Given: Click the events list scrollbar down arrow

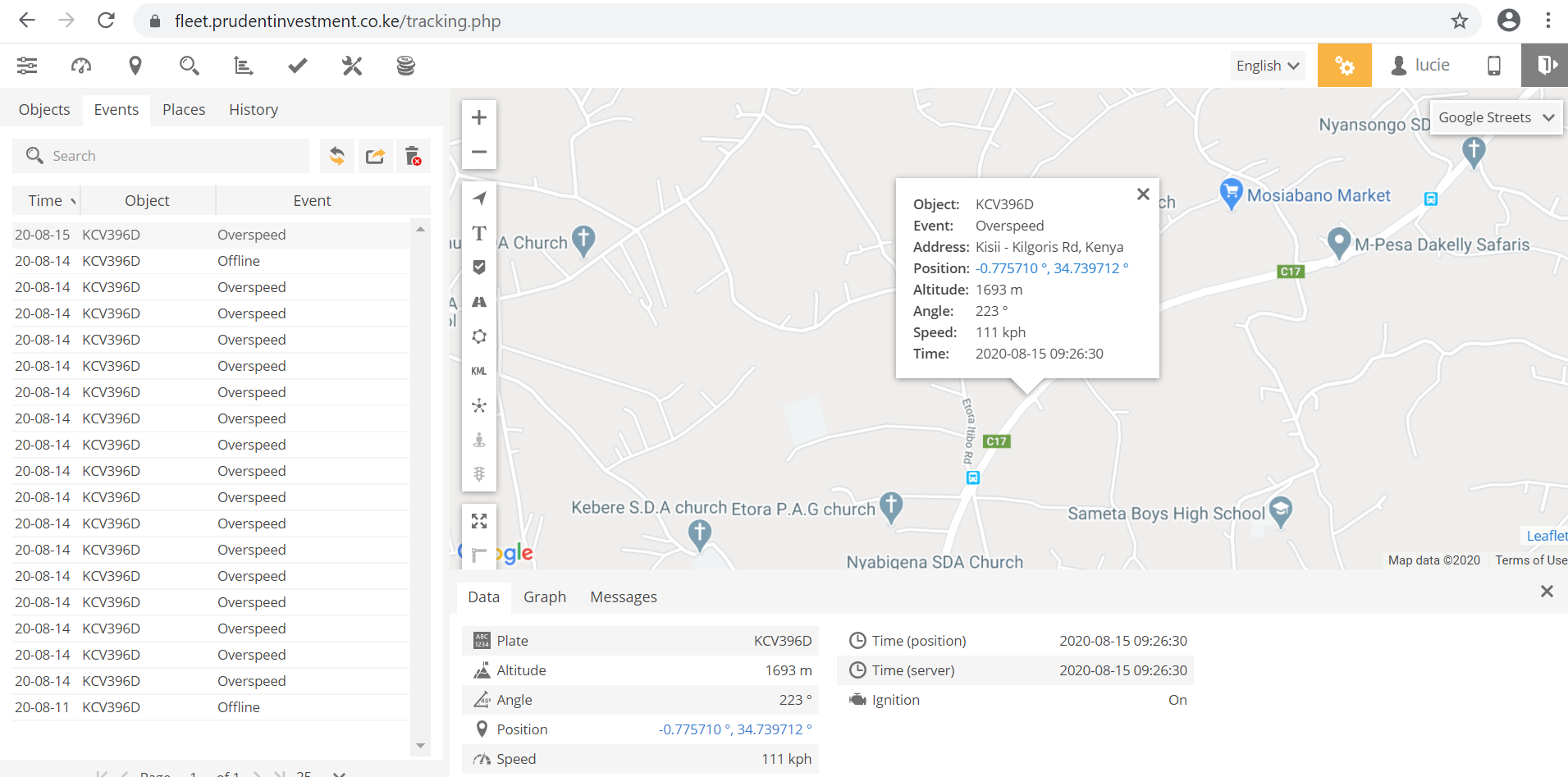Looking at the screenshot, I should (420, 746).
